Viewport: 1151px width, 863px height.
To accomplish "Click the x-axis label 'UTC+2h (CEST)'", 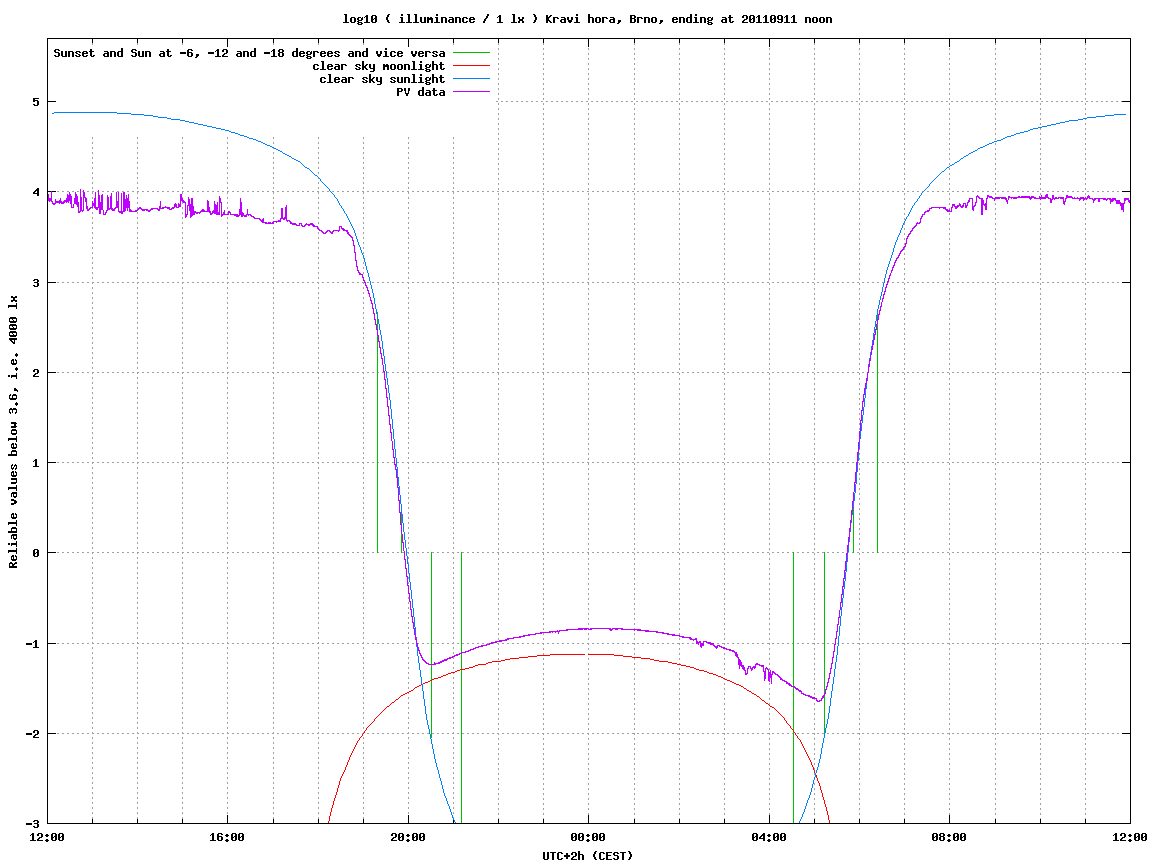I will pos(587,856).
